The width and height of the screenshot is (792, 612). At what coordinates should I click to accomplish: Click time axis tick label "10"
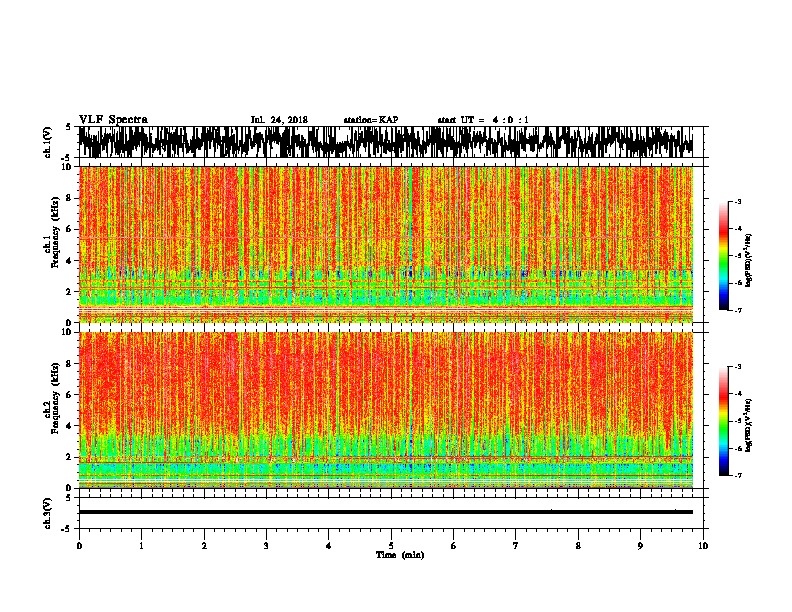[703, 546]
